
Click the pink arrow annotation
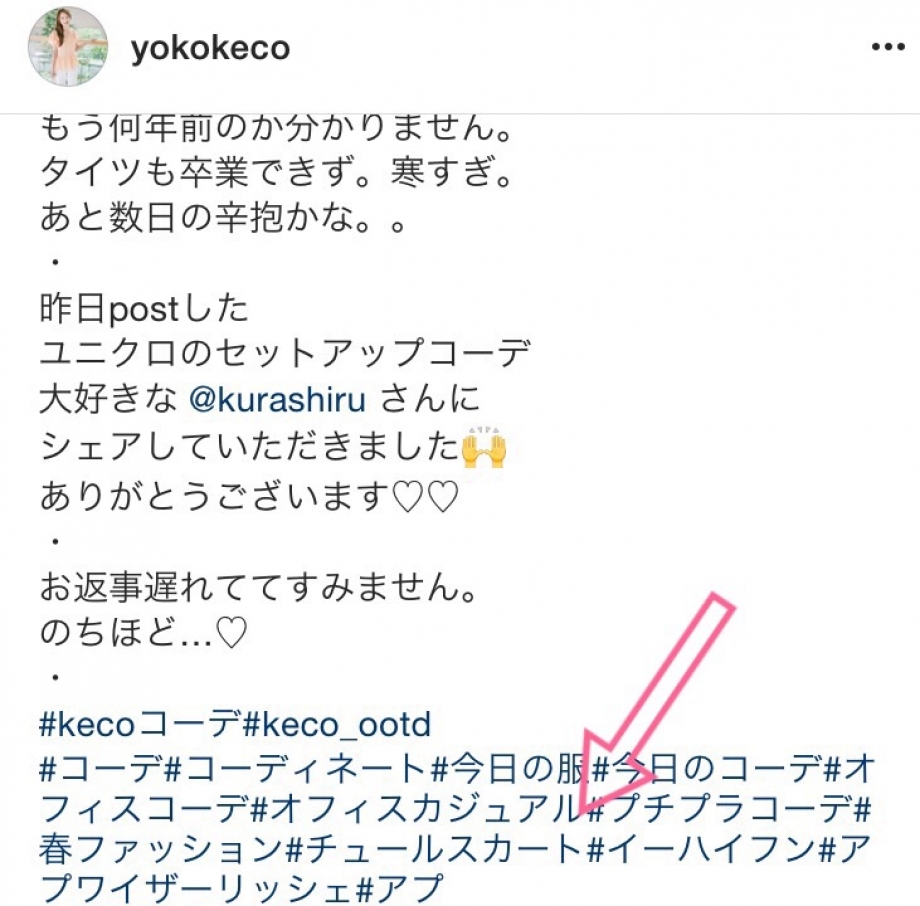656,703
